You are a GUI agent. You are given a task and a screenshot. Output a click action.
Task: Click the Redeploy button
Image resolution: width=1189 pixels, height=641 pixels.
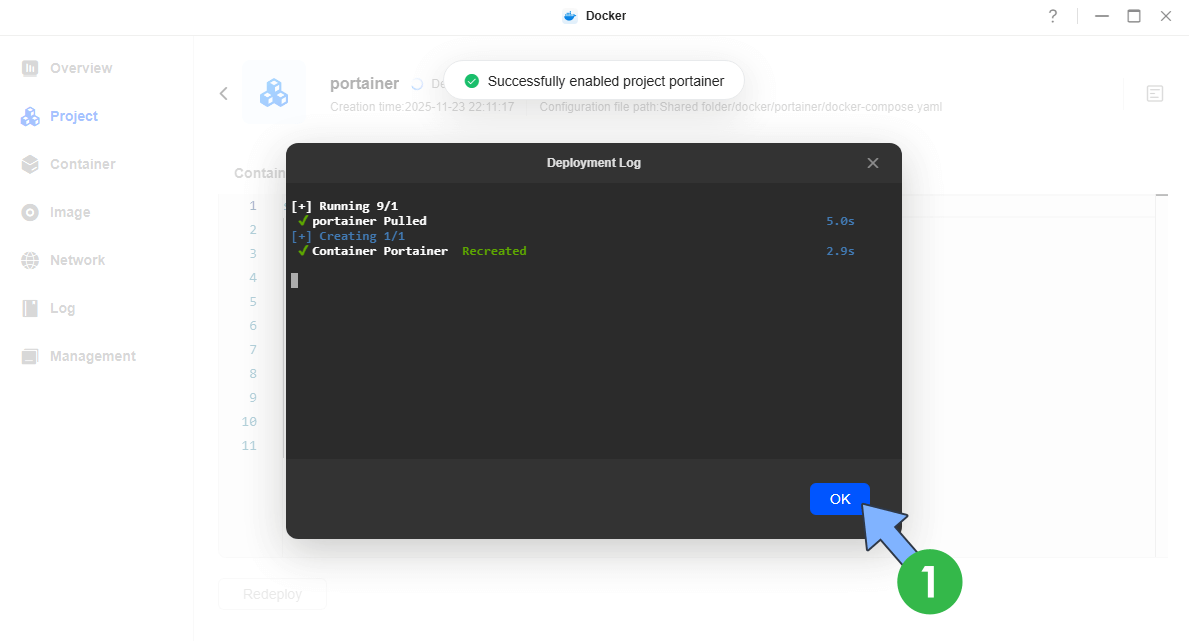click(x=272, y=594)
